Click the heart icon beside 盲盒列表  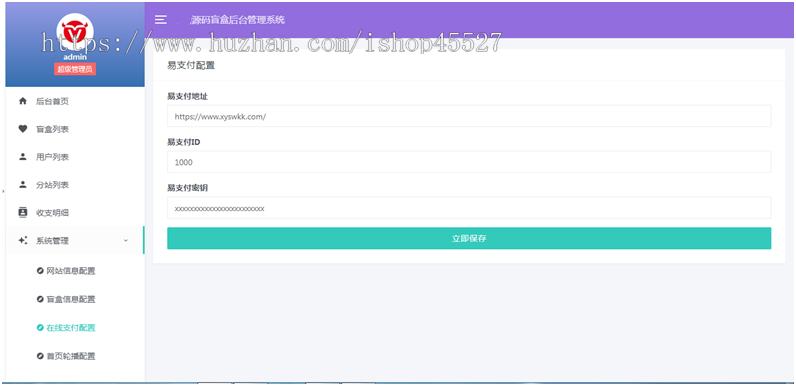point(22,129)
